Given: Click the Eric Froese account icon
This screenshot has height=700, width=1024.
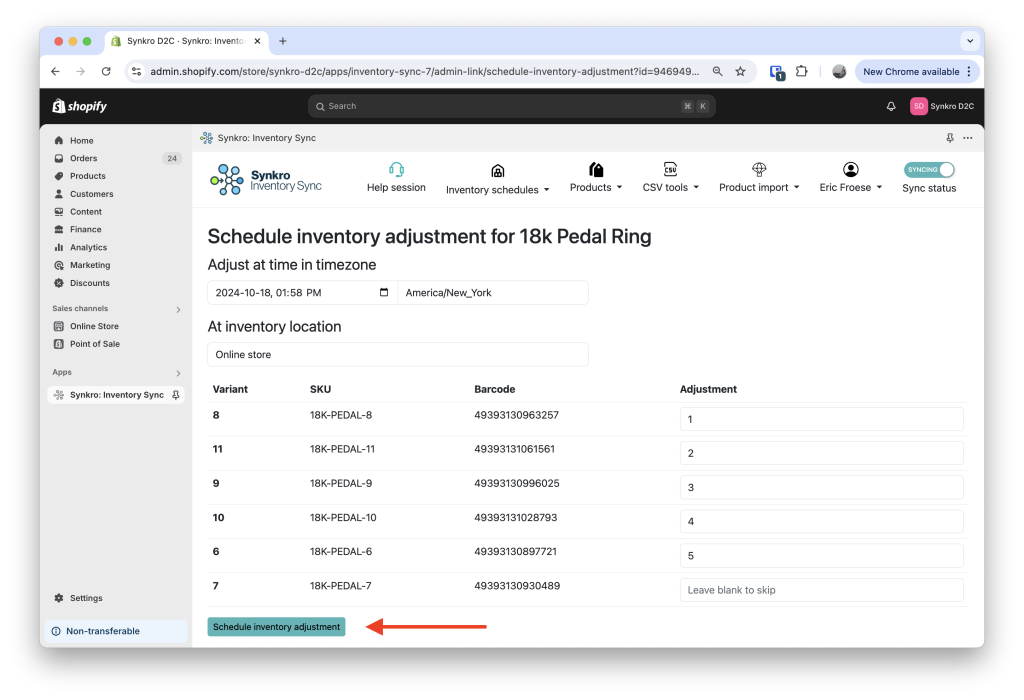Looking at the screenshot, I should click(x=850, y=169).
